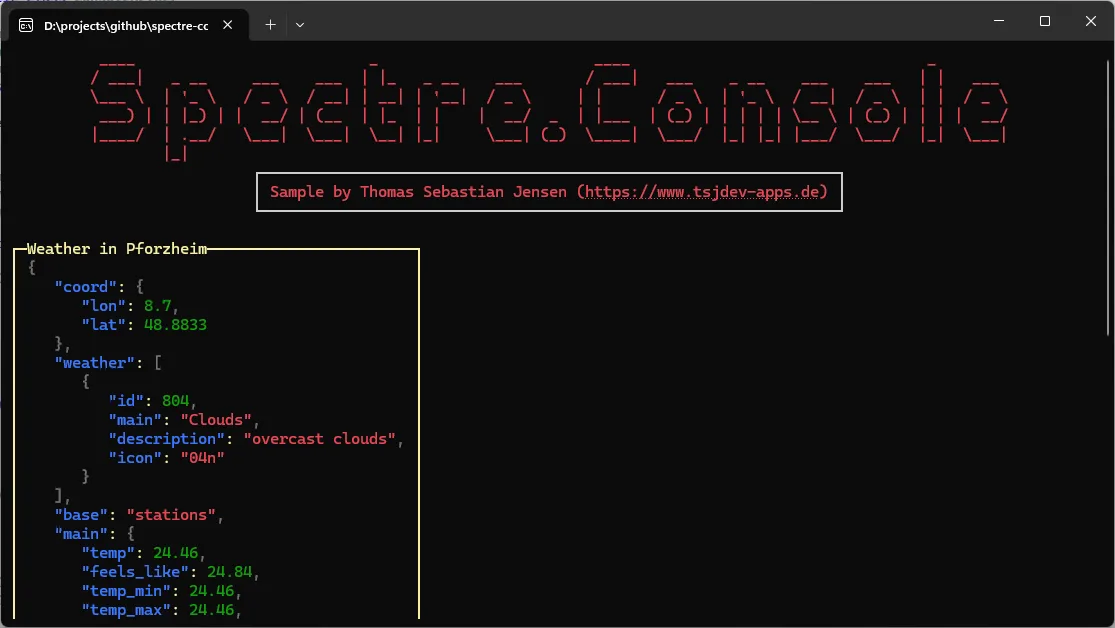
Task: Click the "coord" JSON key
Action: click(85, 287)
